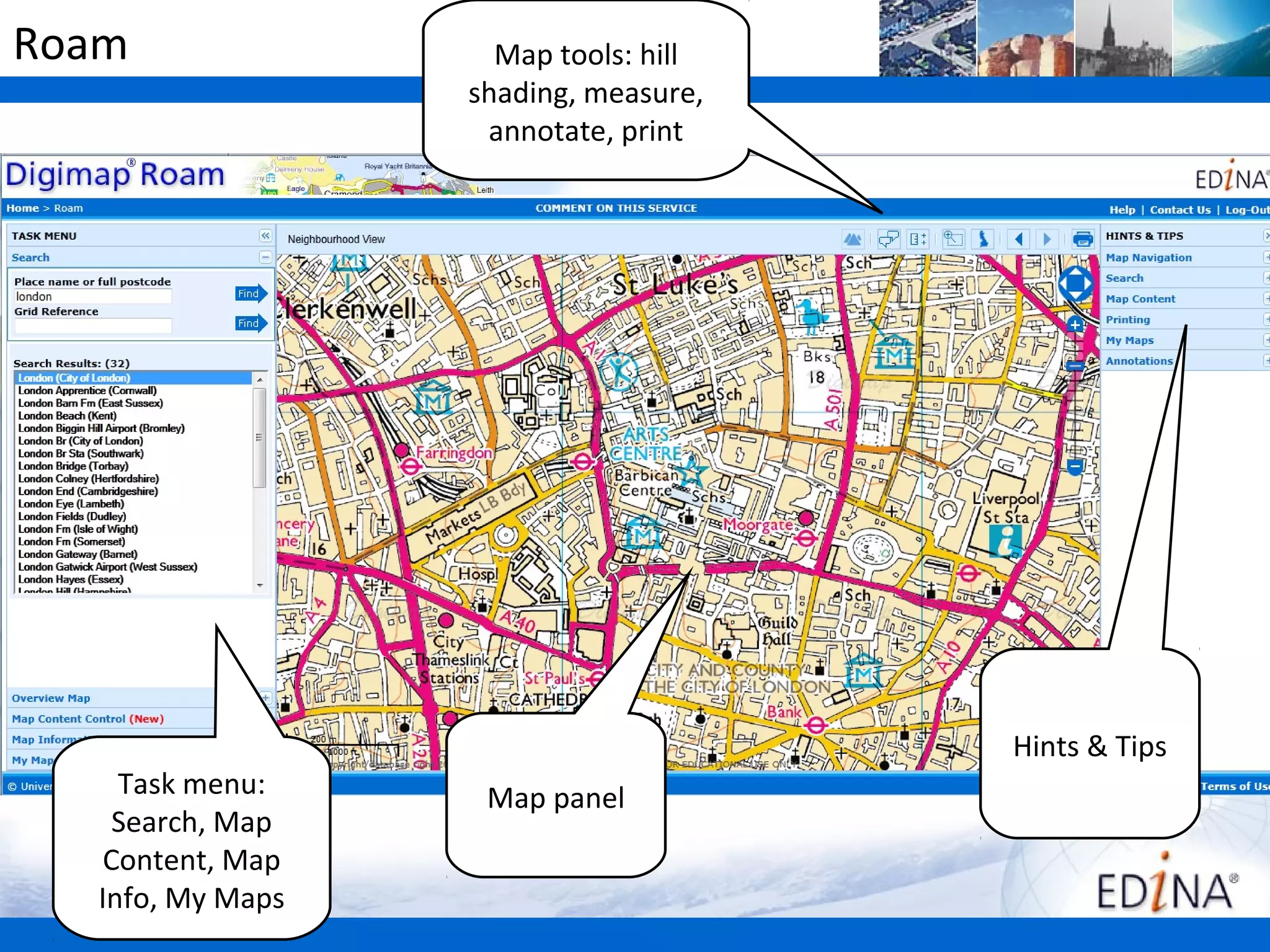
Task: Open the Search section header
Action: pos(30,257)
